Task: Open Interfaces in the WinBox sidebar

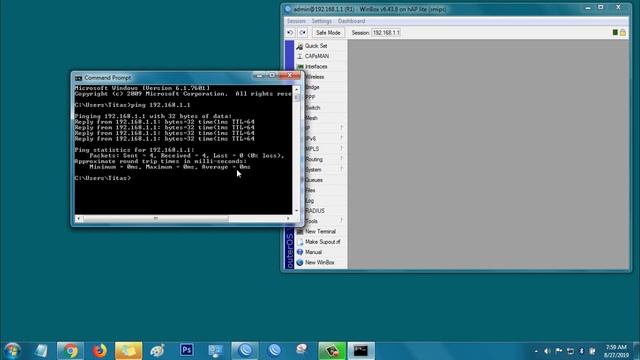Action: tap(316, 67)
